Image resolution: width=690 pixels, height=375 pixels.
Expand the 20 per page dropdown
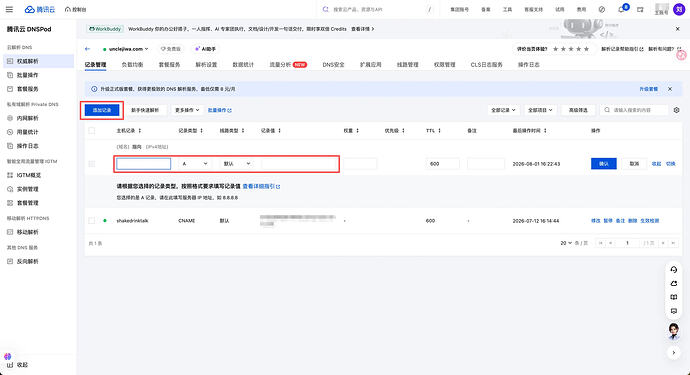tap(566, 243)
